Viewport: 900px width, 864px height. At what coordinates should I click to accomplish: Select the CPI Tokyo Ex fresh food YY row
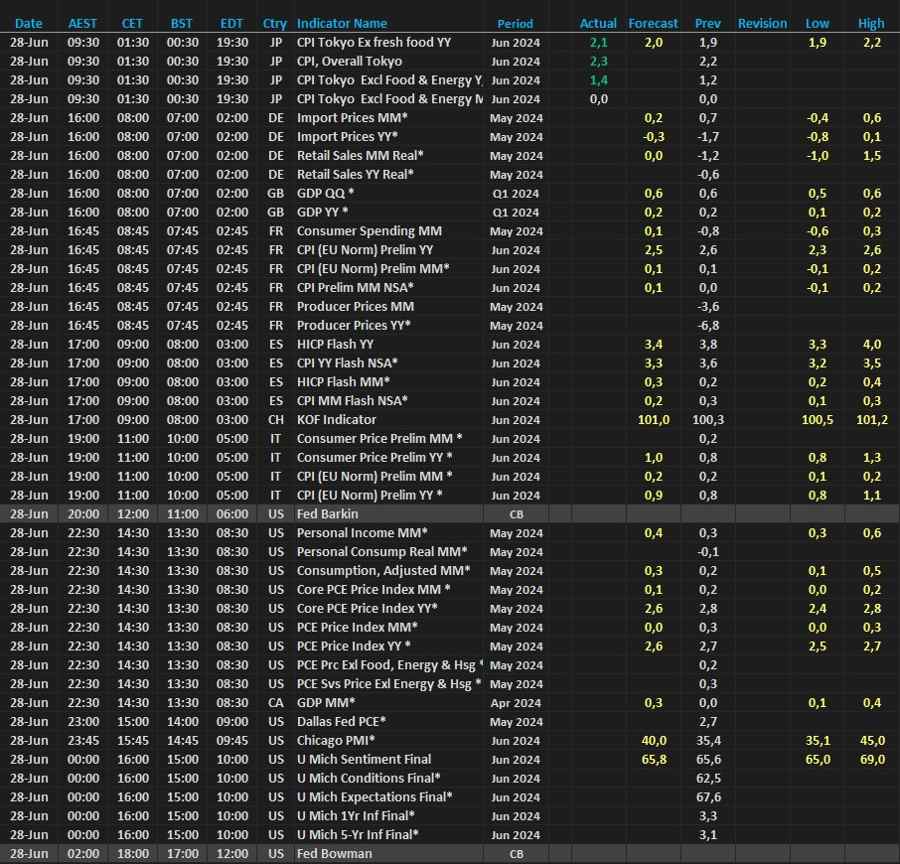click(x=450, y=42)
